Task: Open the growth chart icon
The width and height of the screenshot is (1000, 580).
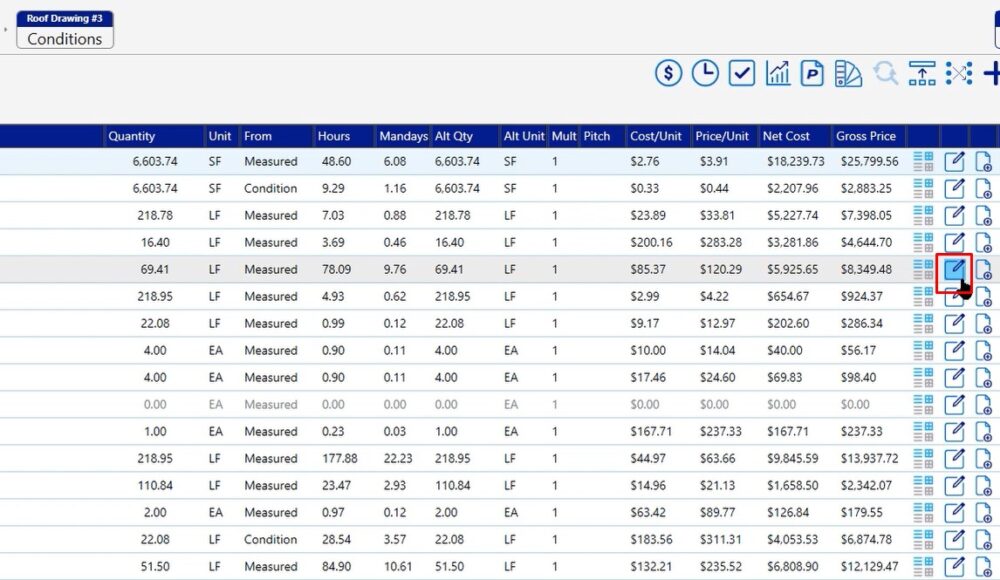Action: coord(777,73)
